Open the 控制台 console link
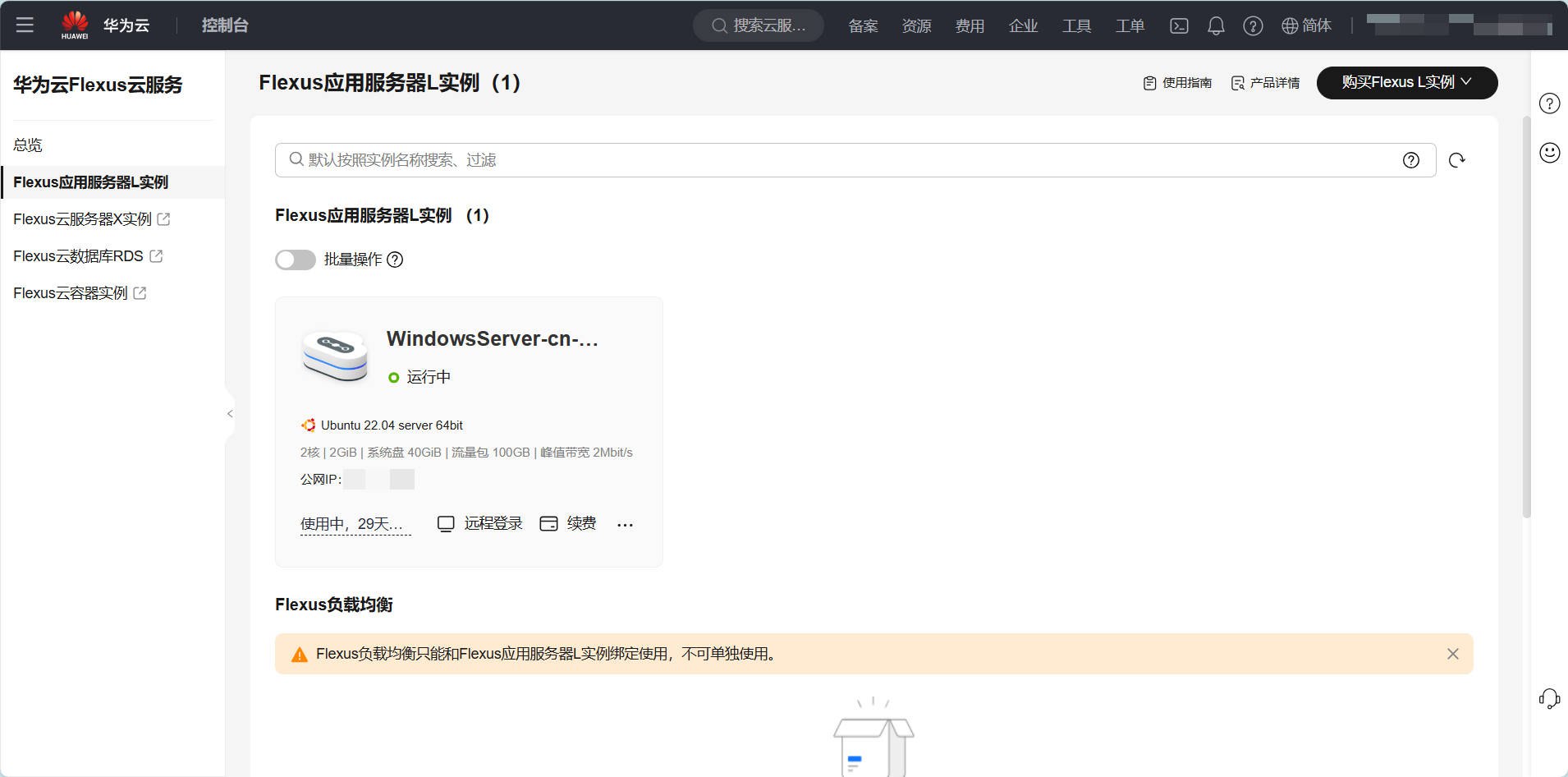Screen dimensions: 1568x777 (225, 25)
